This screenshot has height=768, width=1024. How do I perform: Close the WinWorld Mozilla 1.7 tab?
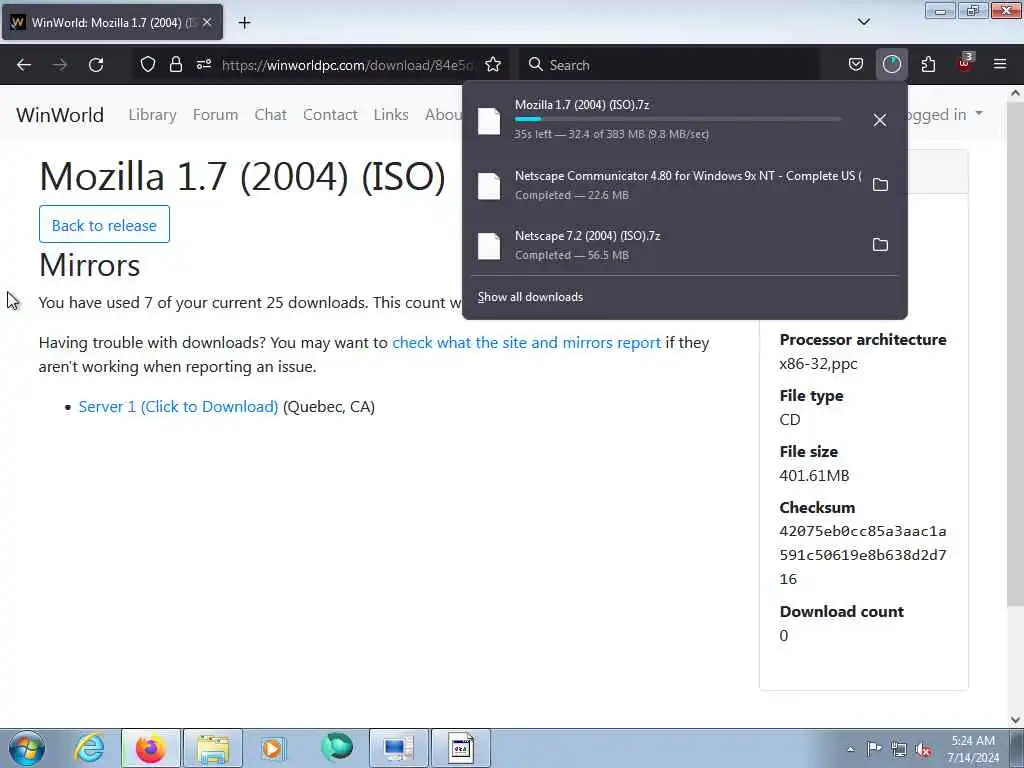pos(207,22)
